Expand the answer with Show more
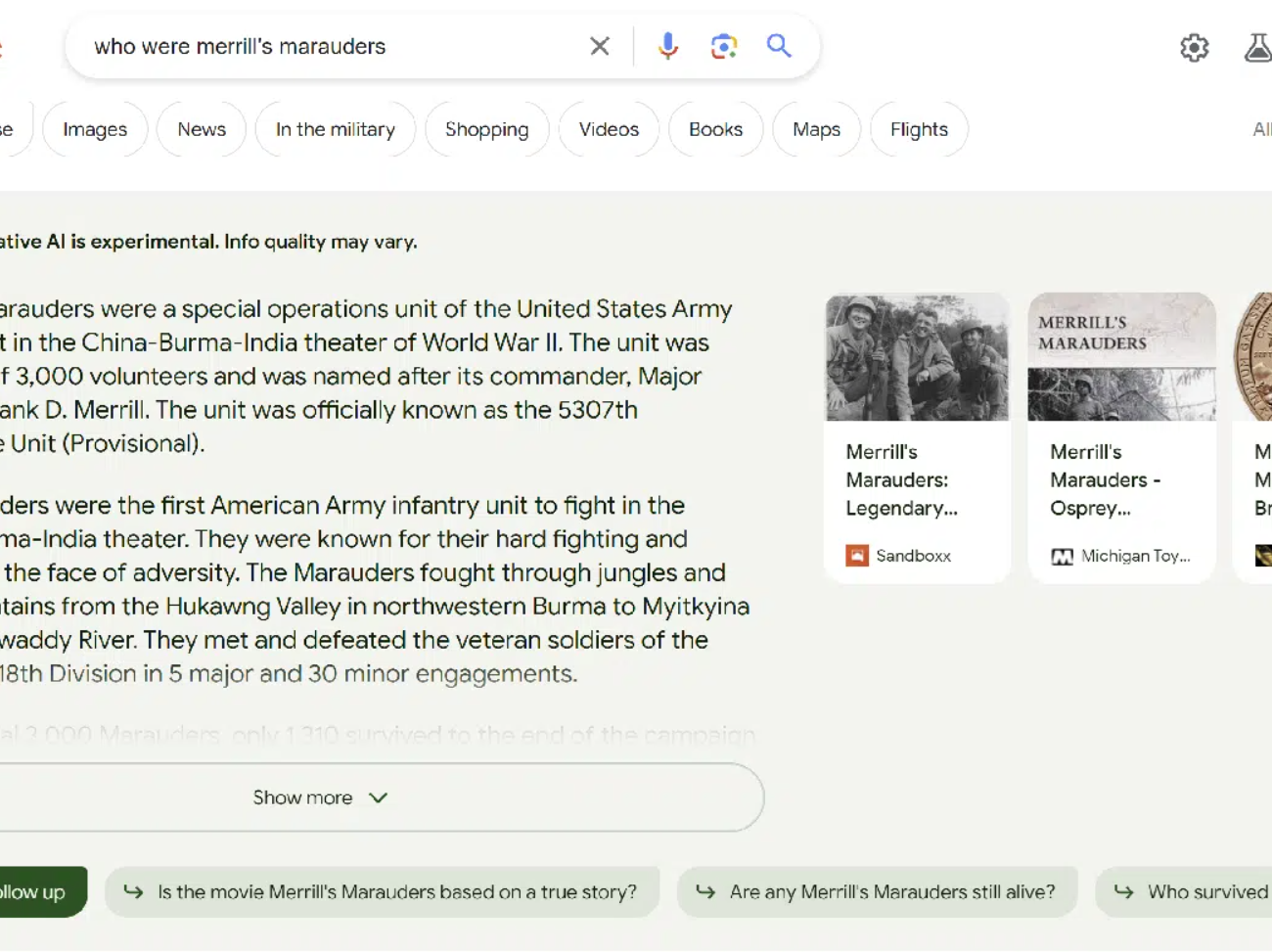This screenshot has width=1272, height=952. pyautogui.click(x=320, y=797)
